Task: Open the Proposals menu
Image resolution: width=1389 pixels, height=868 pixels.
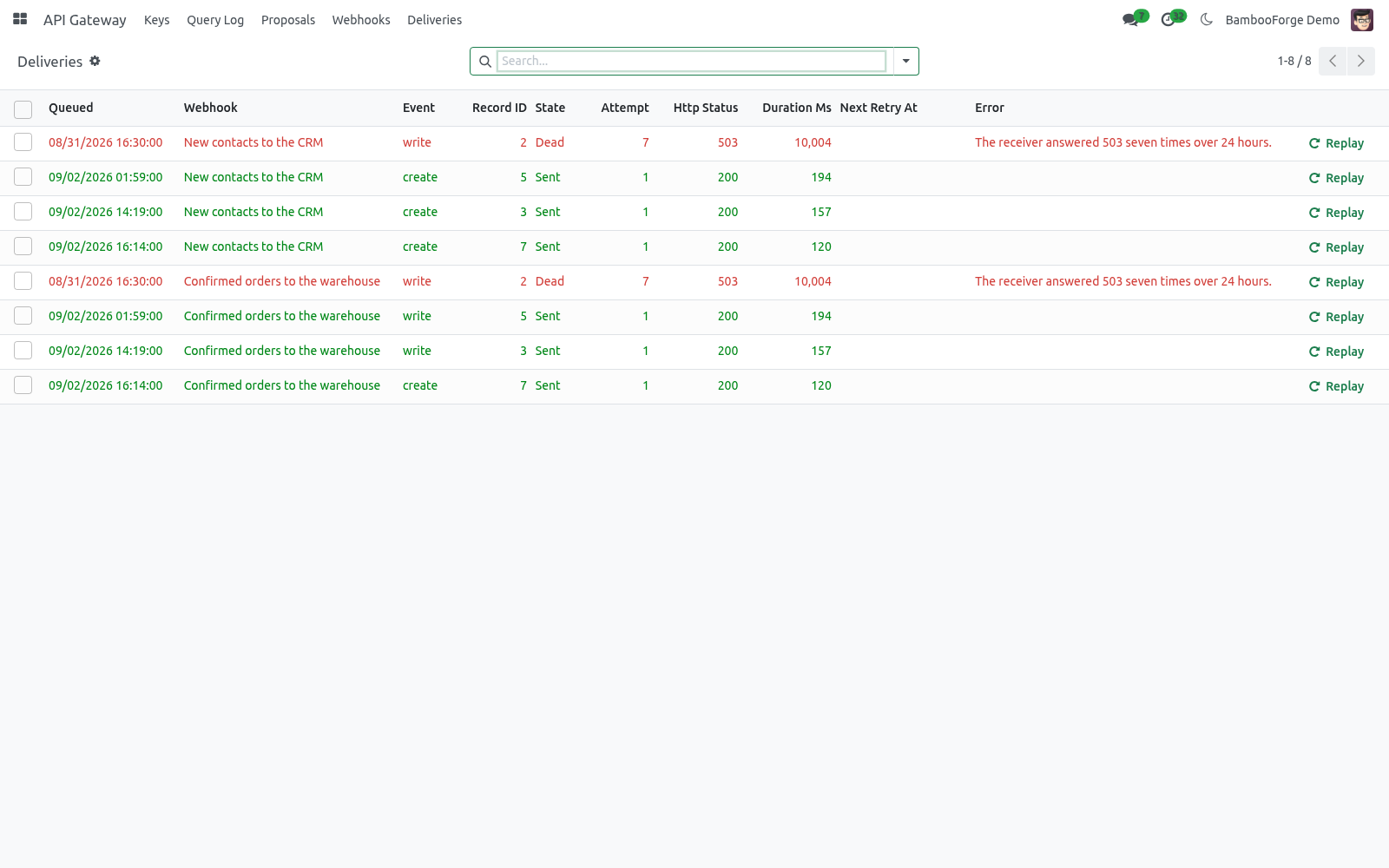Action: pos(288,20)
